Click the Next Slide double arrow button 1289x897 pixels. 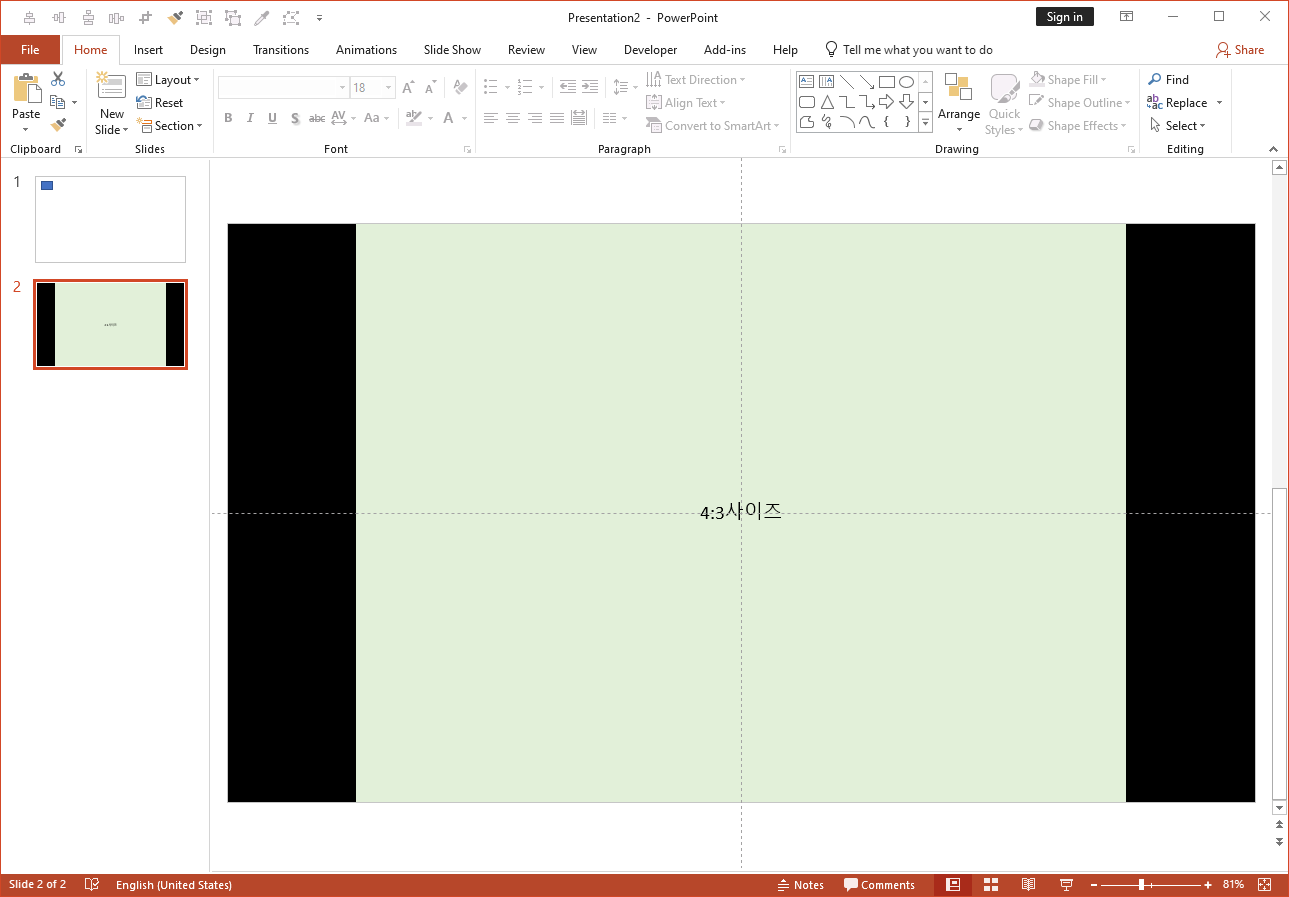[x=1279, y=842]
